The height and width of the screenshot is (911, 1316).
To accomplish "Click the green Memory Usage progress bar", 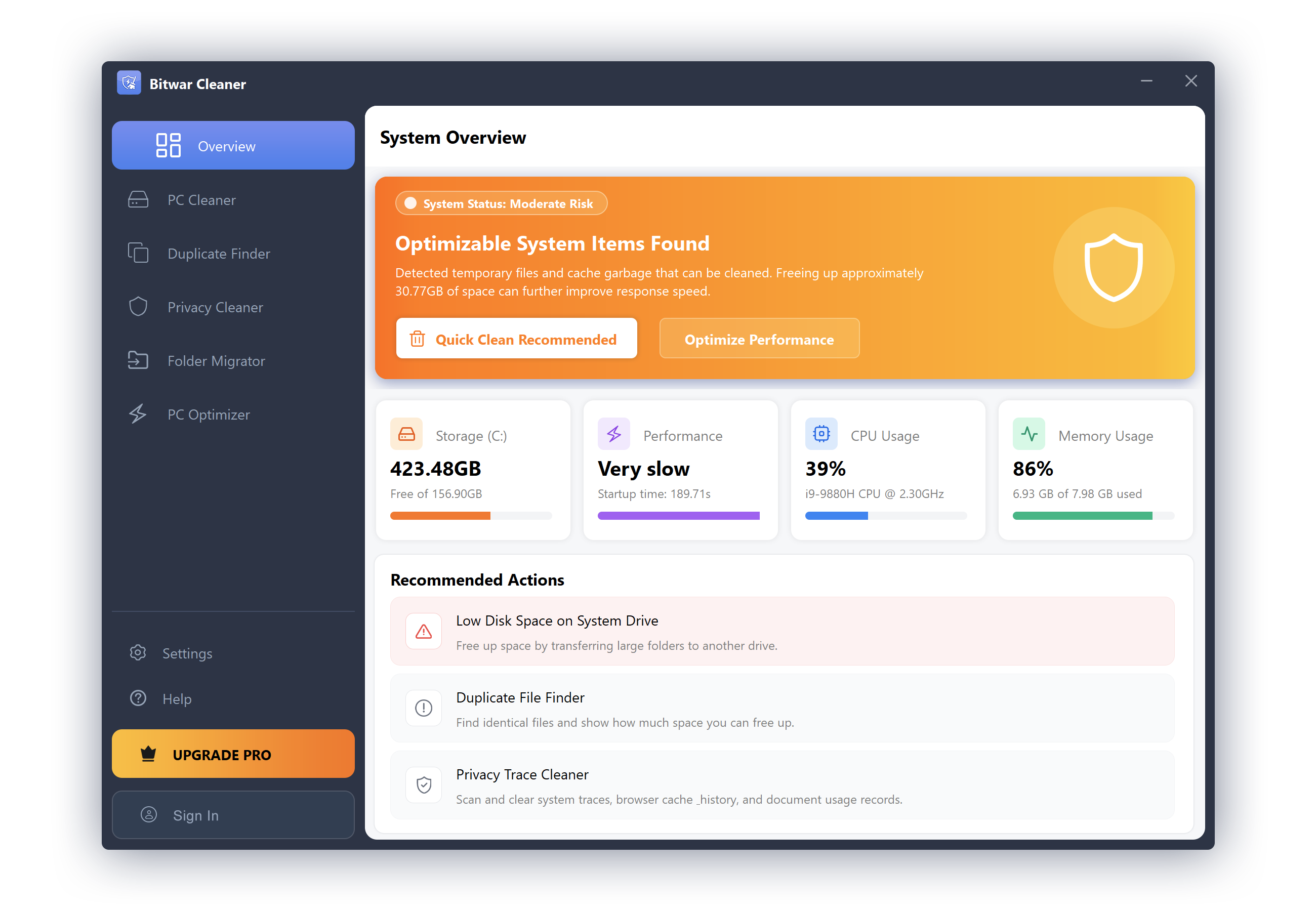I will (1093, 516).
